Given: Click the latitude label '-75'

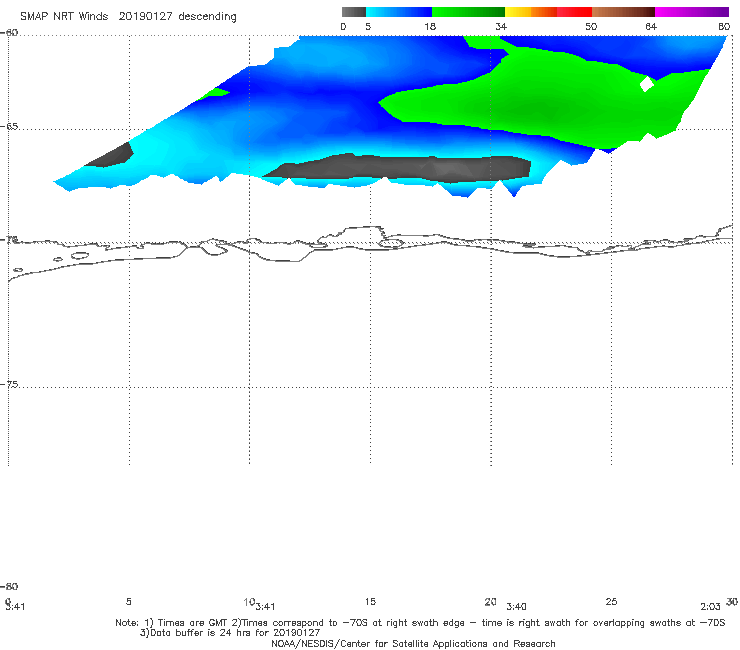Looking at the screenshot, I should (9, 384).
